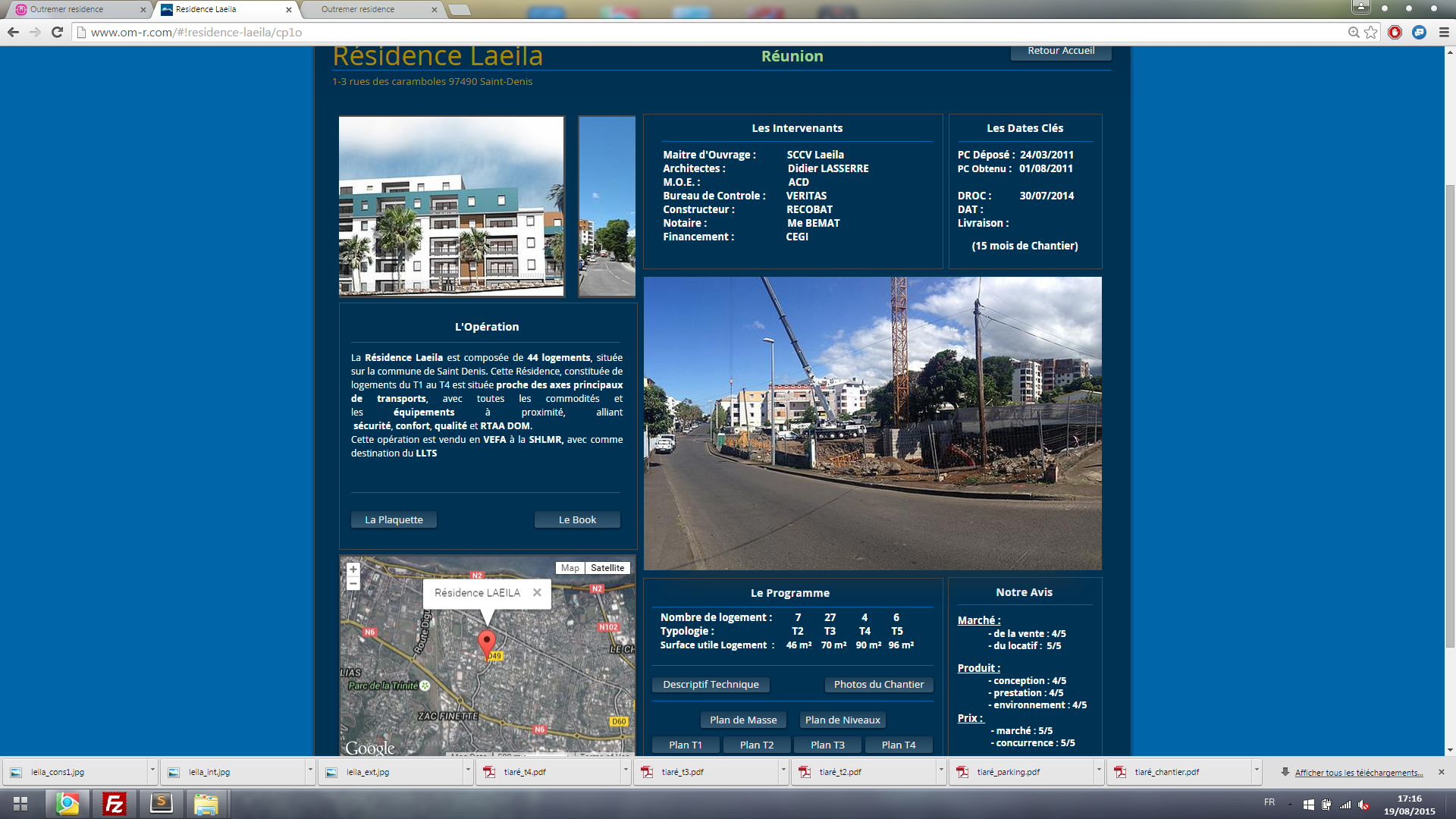Open La Plaquette brochure
The image size is (1456, 819).
[394, 519]
